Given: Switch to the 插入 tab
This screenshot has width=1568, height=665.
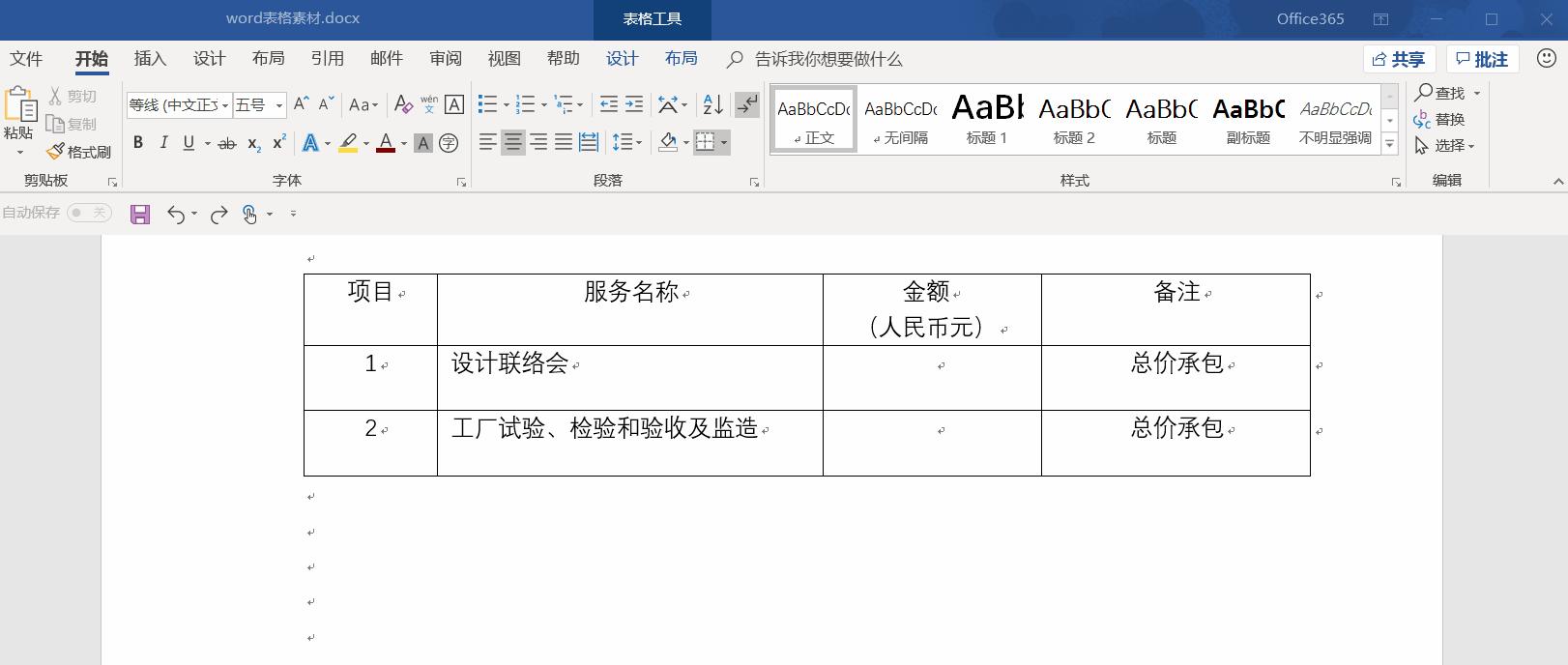Looking at the screenshot, I should tap(150, 59).
